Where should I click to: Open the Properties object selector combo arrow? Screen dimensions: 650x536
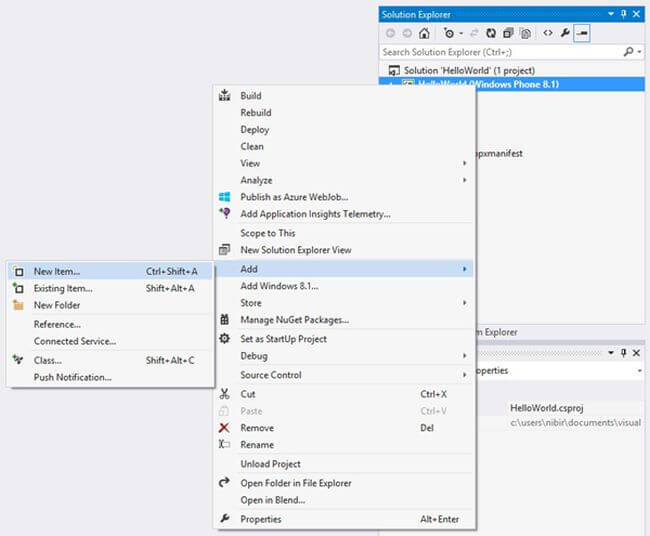point(640,371)
